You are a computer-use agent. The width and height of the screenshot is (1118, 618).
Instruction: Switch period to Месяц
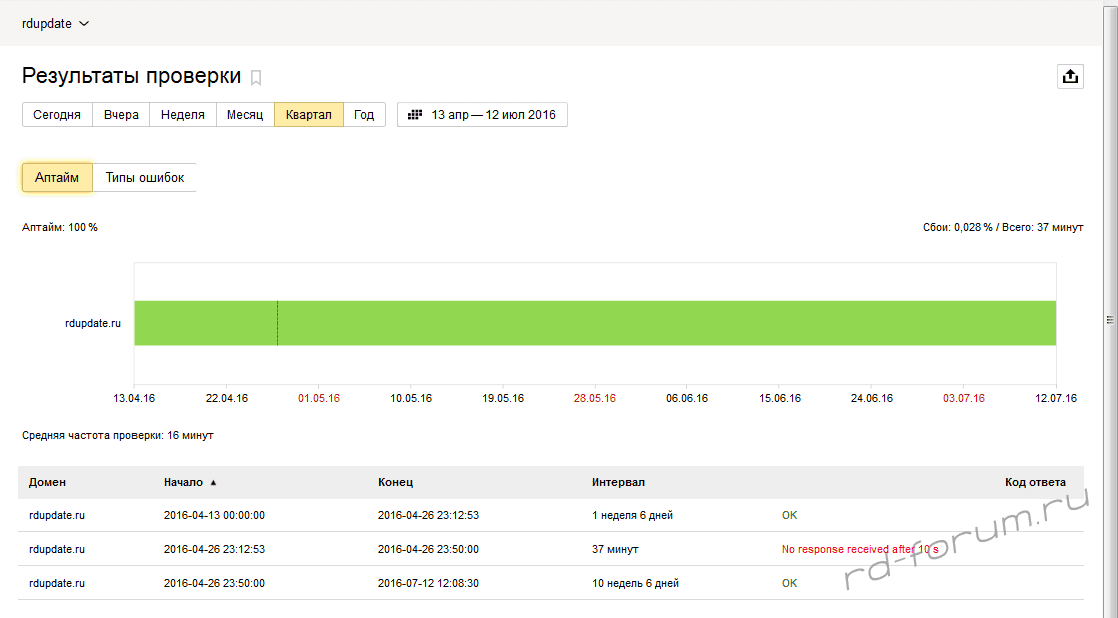[244, 115]
